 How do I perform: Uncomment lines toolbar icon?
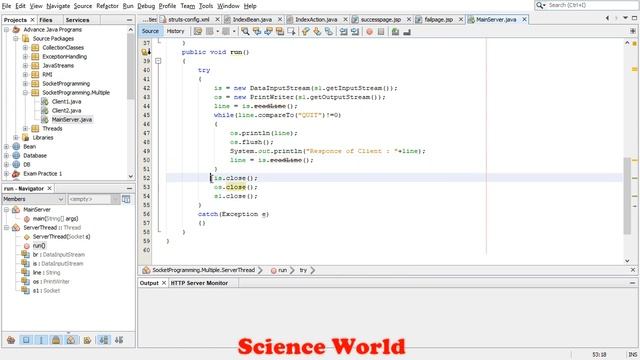[407, 31]
